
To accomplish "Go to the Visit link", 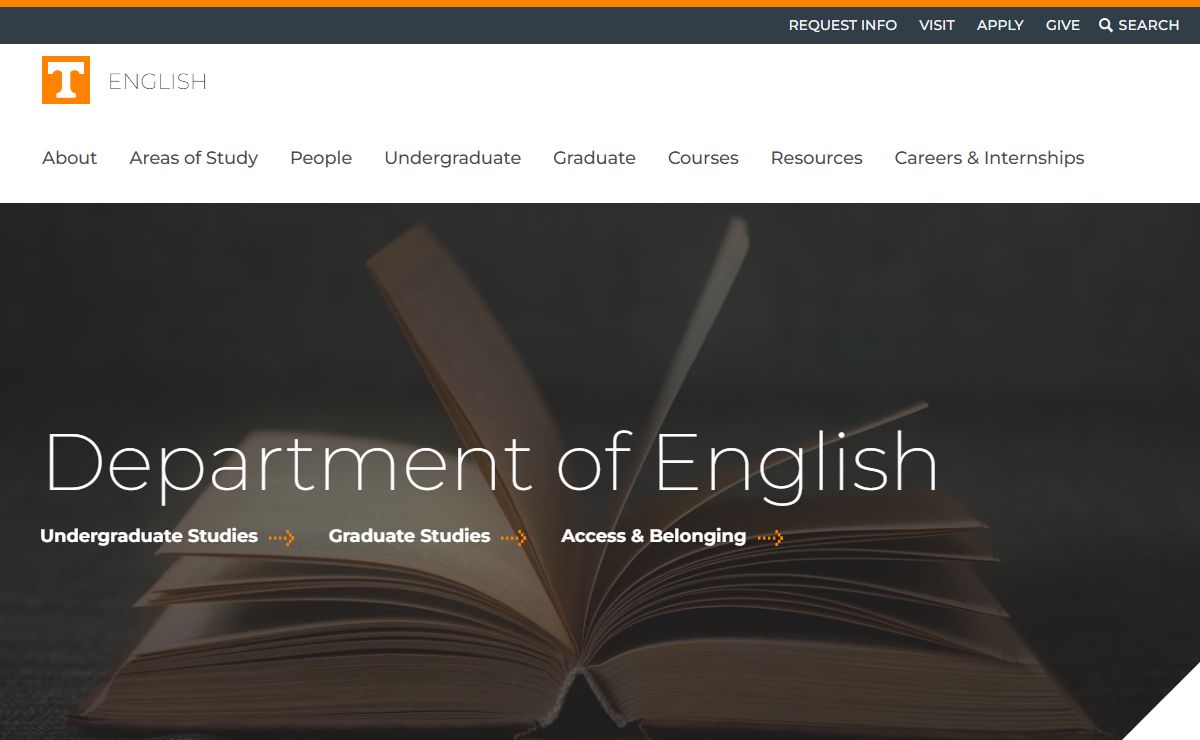I will pos(937,25).
